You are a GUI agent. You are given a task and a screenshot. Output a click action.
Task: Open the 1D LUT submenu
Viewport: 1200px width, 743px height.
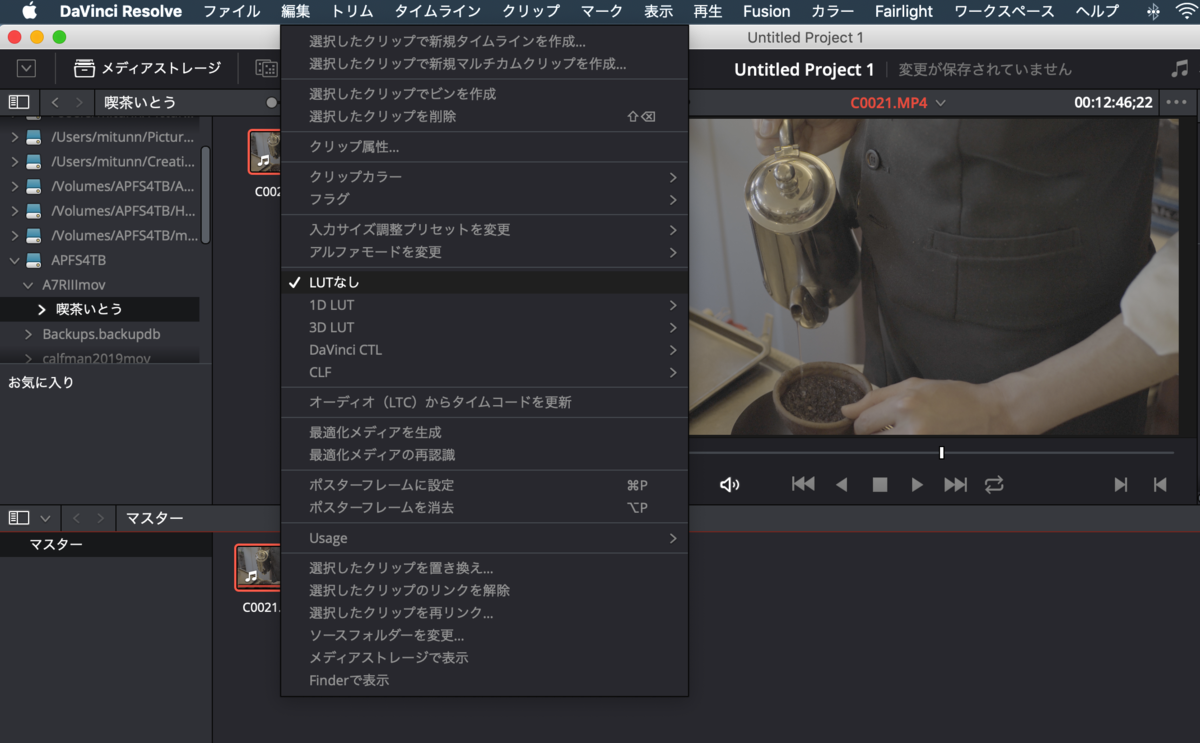coord(484,305)
